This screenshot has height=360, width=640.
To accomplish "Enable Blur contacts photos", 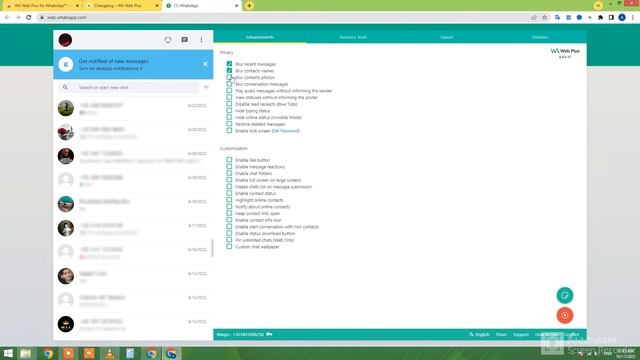I will (x=229, y=77).
